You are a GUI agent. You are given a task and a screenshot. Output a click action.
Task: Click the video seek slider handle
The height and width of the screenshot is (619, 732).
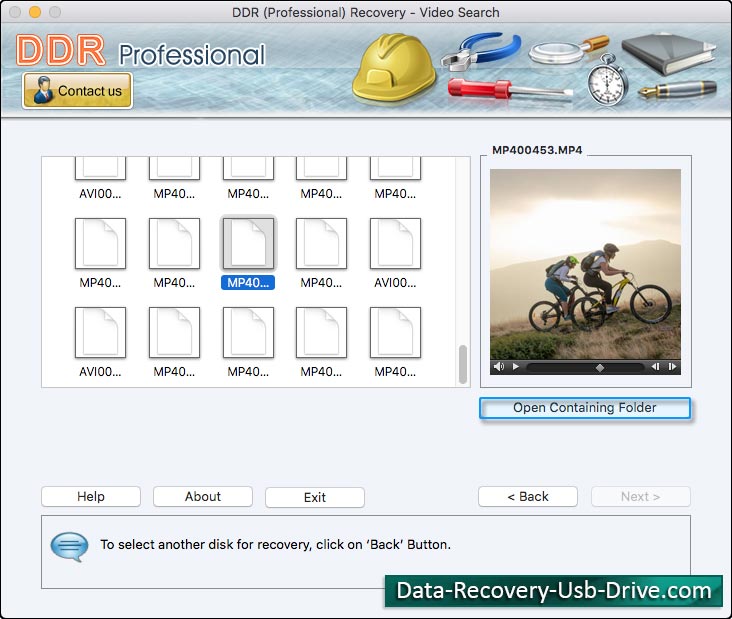click(x=600, y=367)
